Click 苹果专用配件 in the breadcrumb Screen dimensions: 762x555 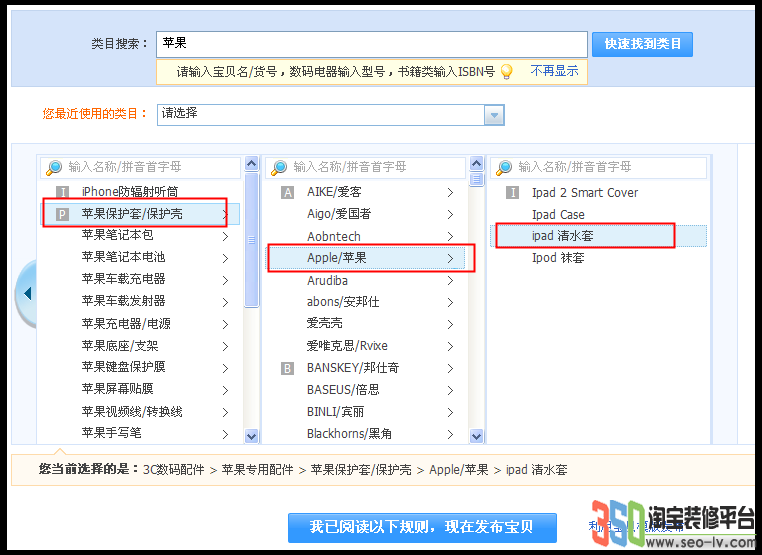pos(258,469)
